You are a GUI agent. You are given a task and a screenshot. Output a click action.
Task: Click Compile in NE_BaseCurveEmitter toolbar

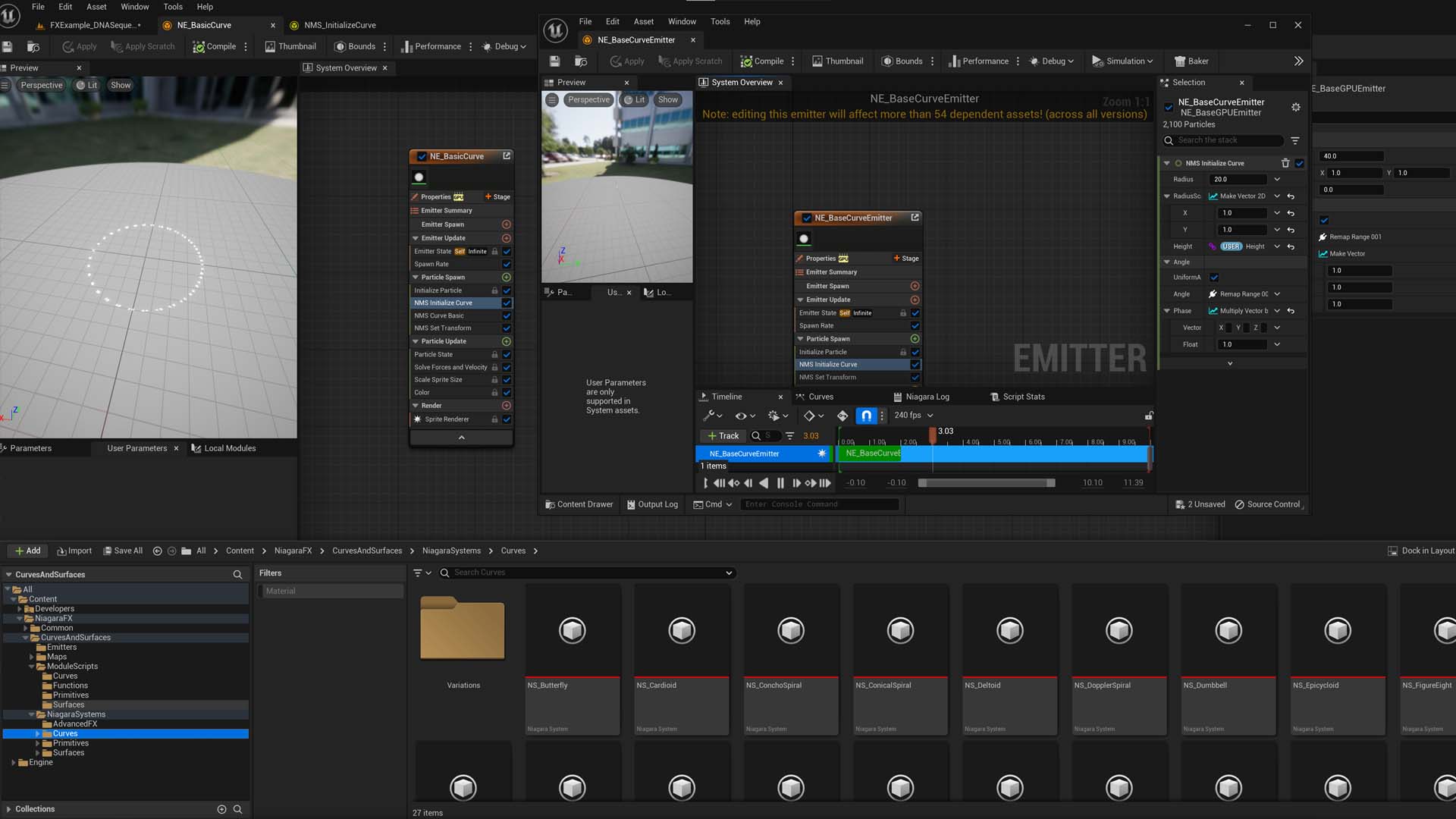(x=762, y=61)
